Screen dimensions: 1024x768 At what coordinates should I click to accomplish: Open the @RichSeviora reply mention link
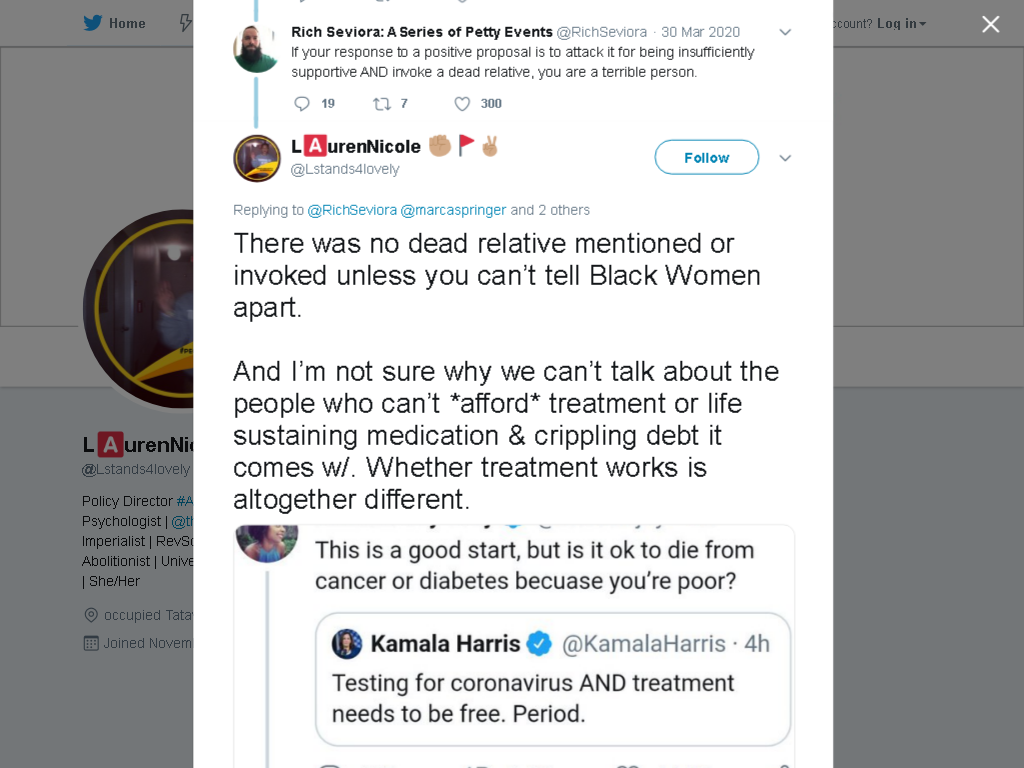click(352, 210)
